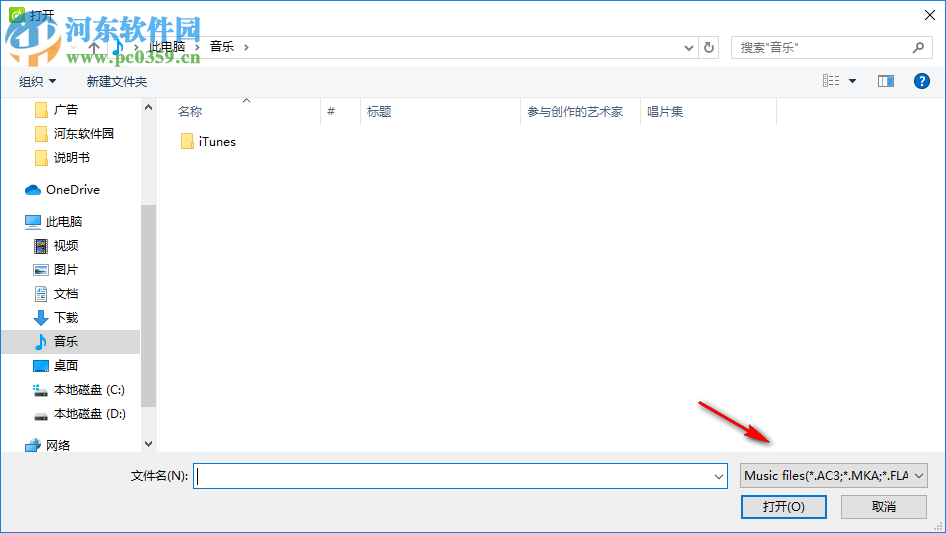Click the navigation pane scrollbar thumb
The height and width of the screenshot is (533, 946).
[x=148, y=306]
